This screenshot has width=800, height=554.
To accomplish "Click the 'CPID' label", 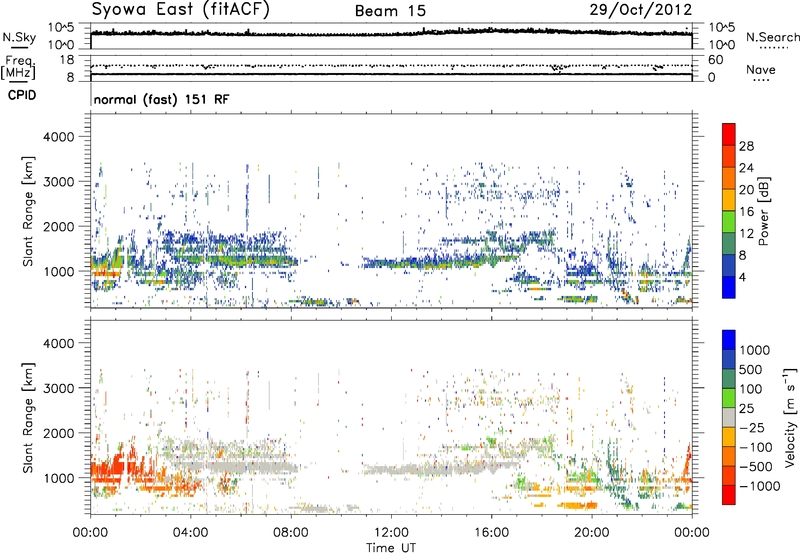I will (22, 95).
